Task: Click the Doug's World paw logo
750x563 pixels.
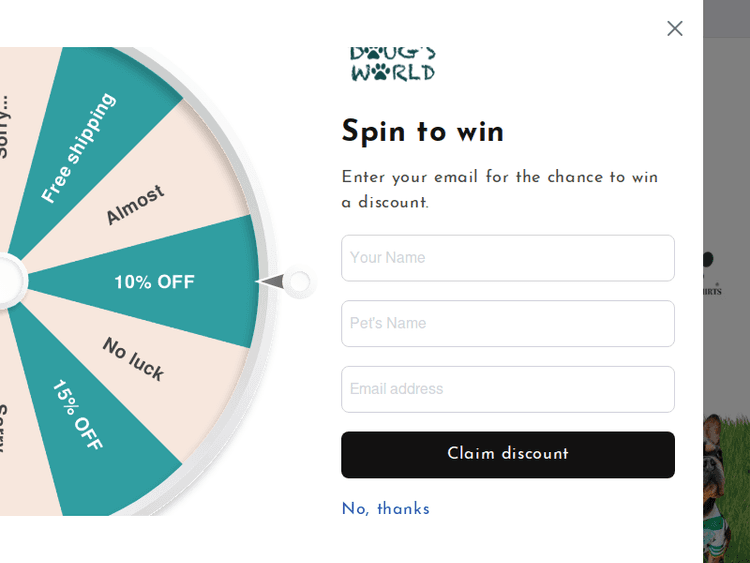Action: pyautogui.click(x=392, y=63)
